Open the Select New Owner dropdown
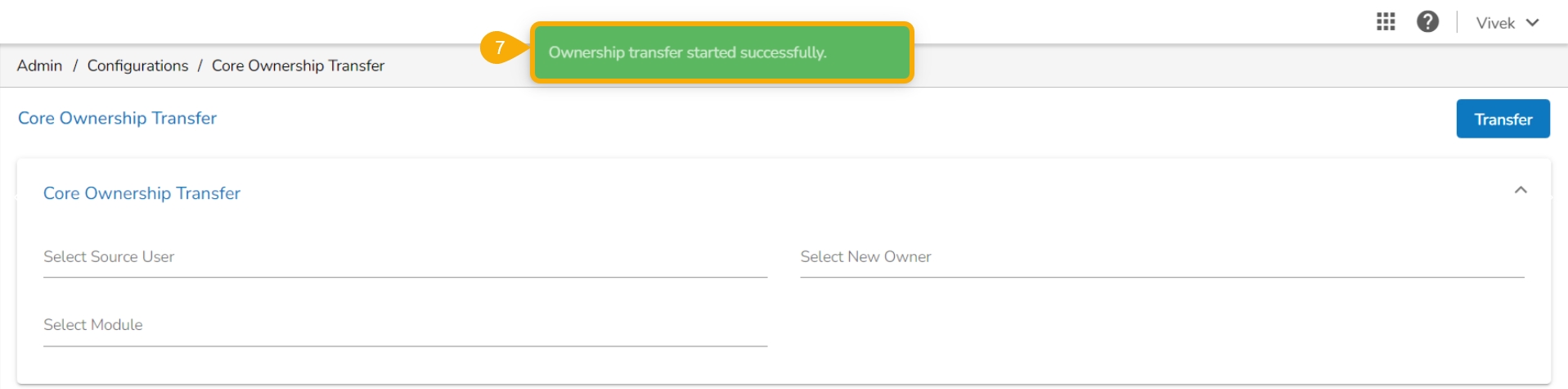The width and height of the screenshot is (1568, 389). (x=1161, y=257)
